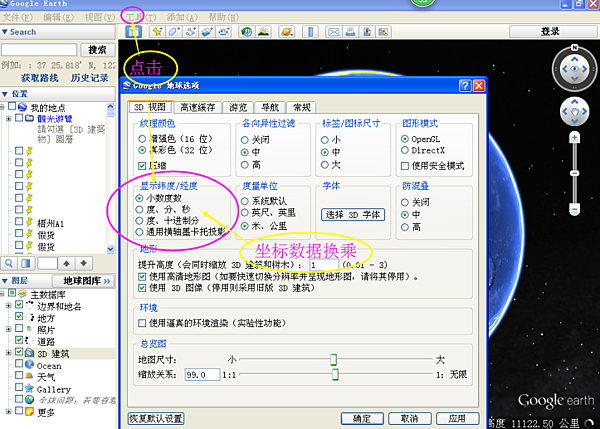This screenshot has width=600, height=429.
Task: Enable 使用逼真的环境渲染 checkbox
Action: click(x=142, y=323)
